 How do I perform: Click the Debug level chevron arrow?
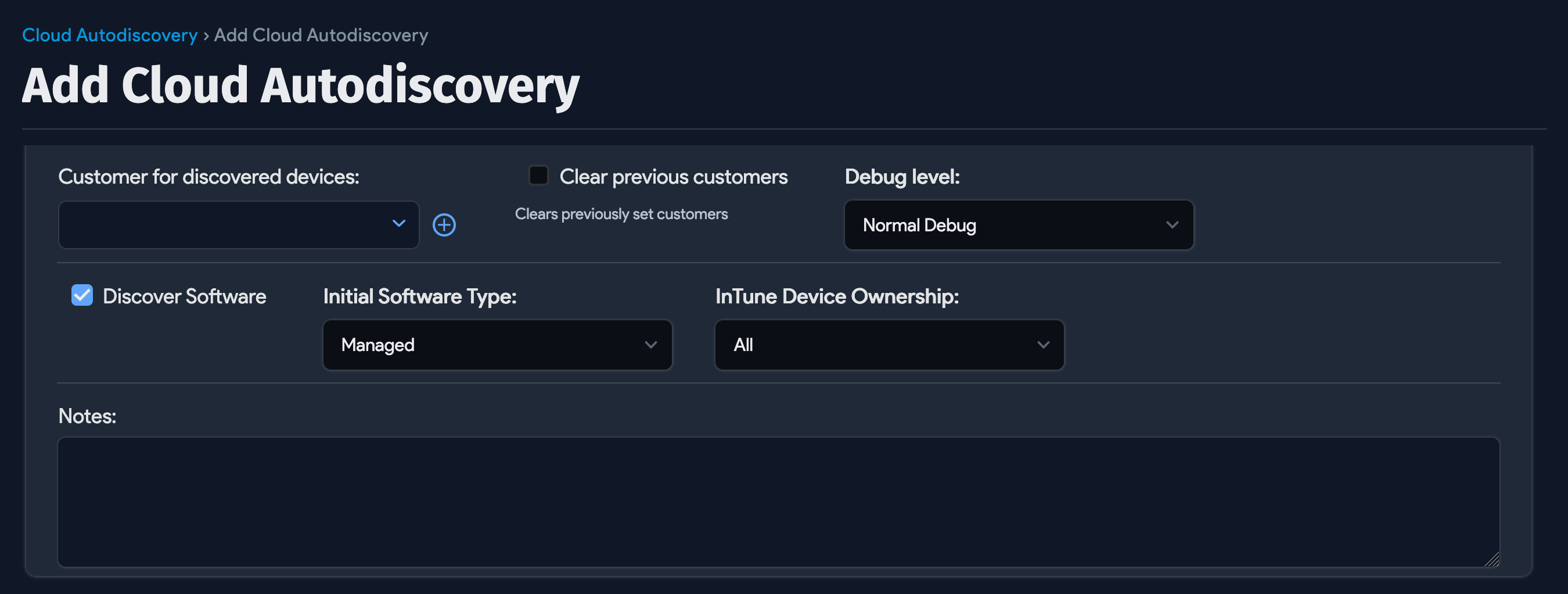[1173, 225]
